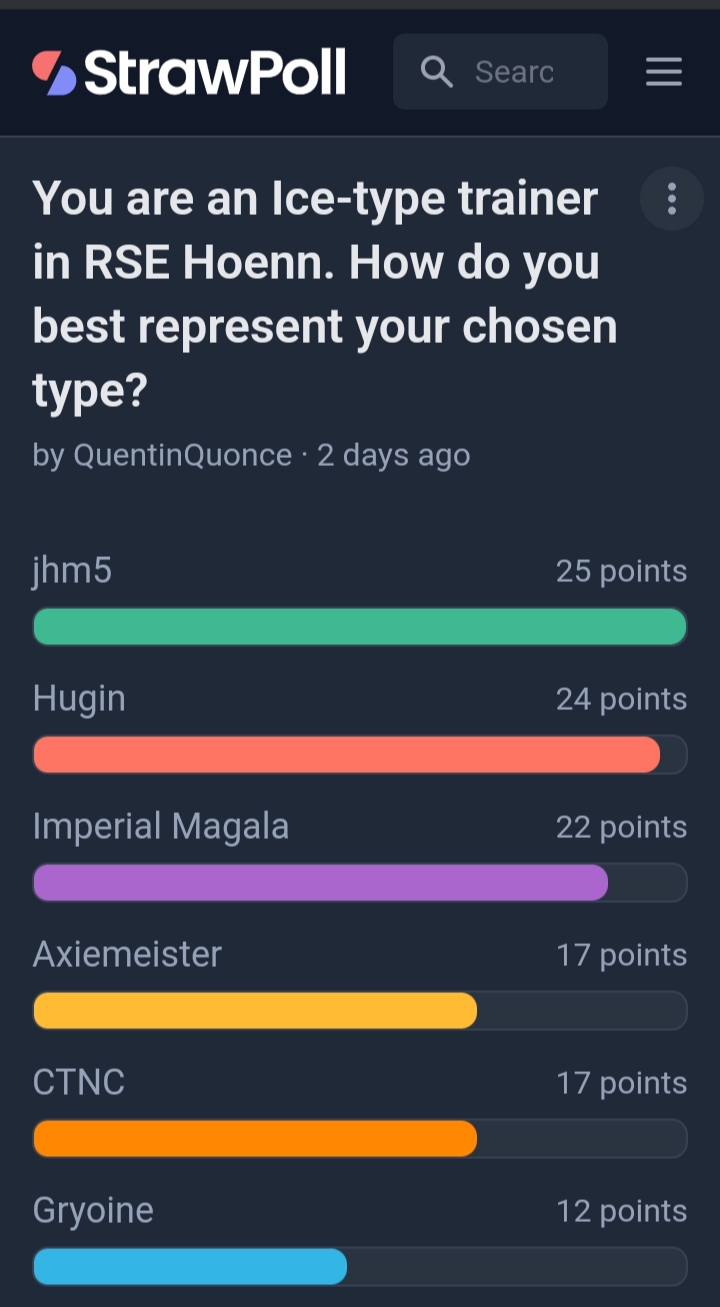Click the StrawPoll wordmark text
The height and width of the screenshot is (1307, 720).
215,72
